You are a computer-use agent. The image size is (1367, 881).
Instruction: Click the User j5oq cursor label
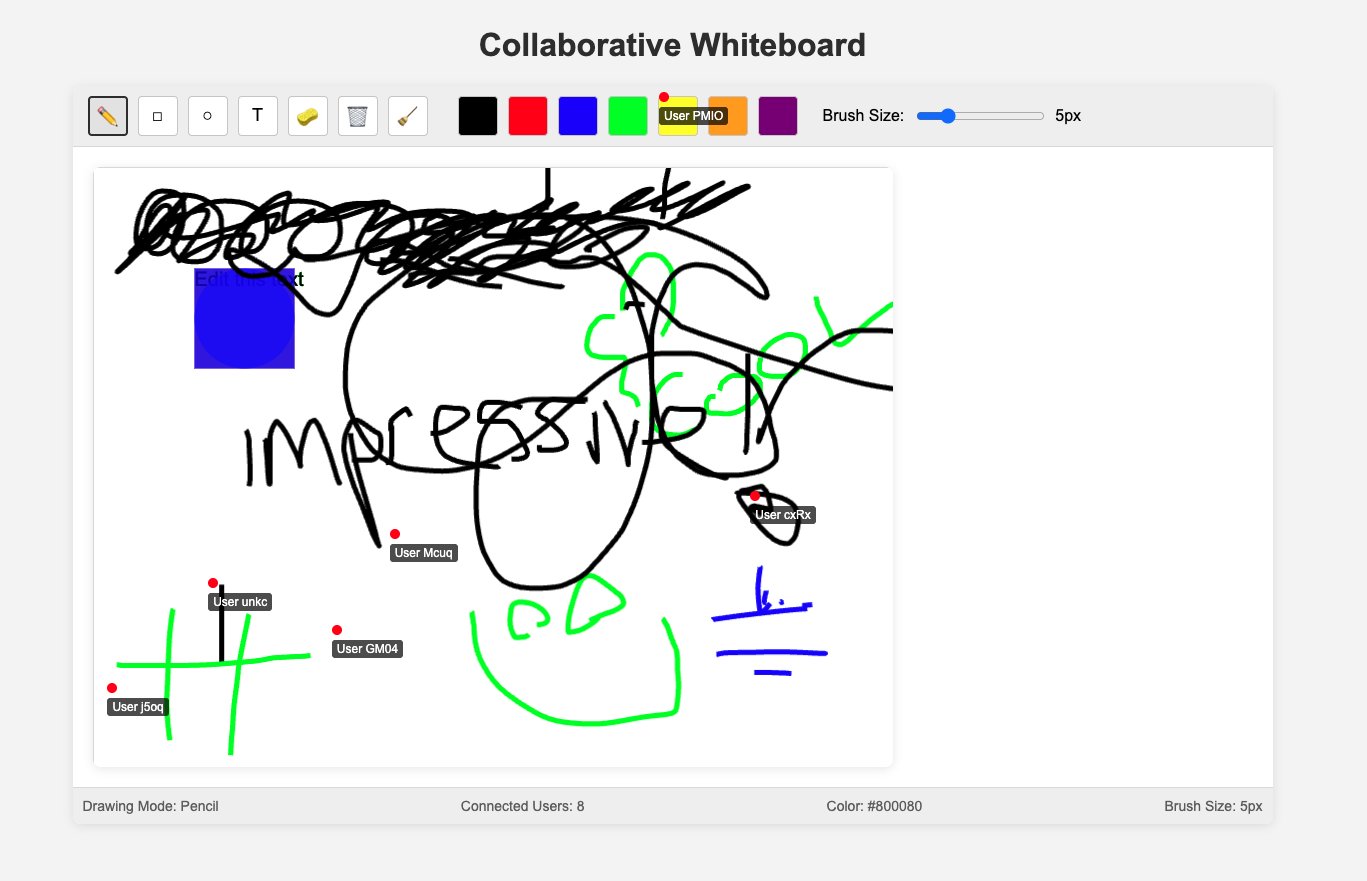pos(138,707)
